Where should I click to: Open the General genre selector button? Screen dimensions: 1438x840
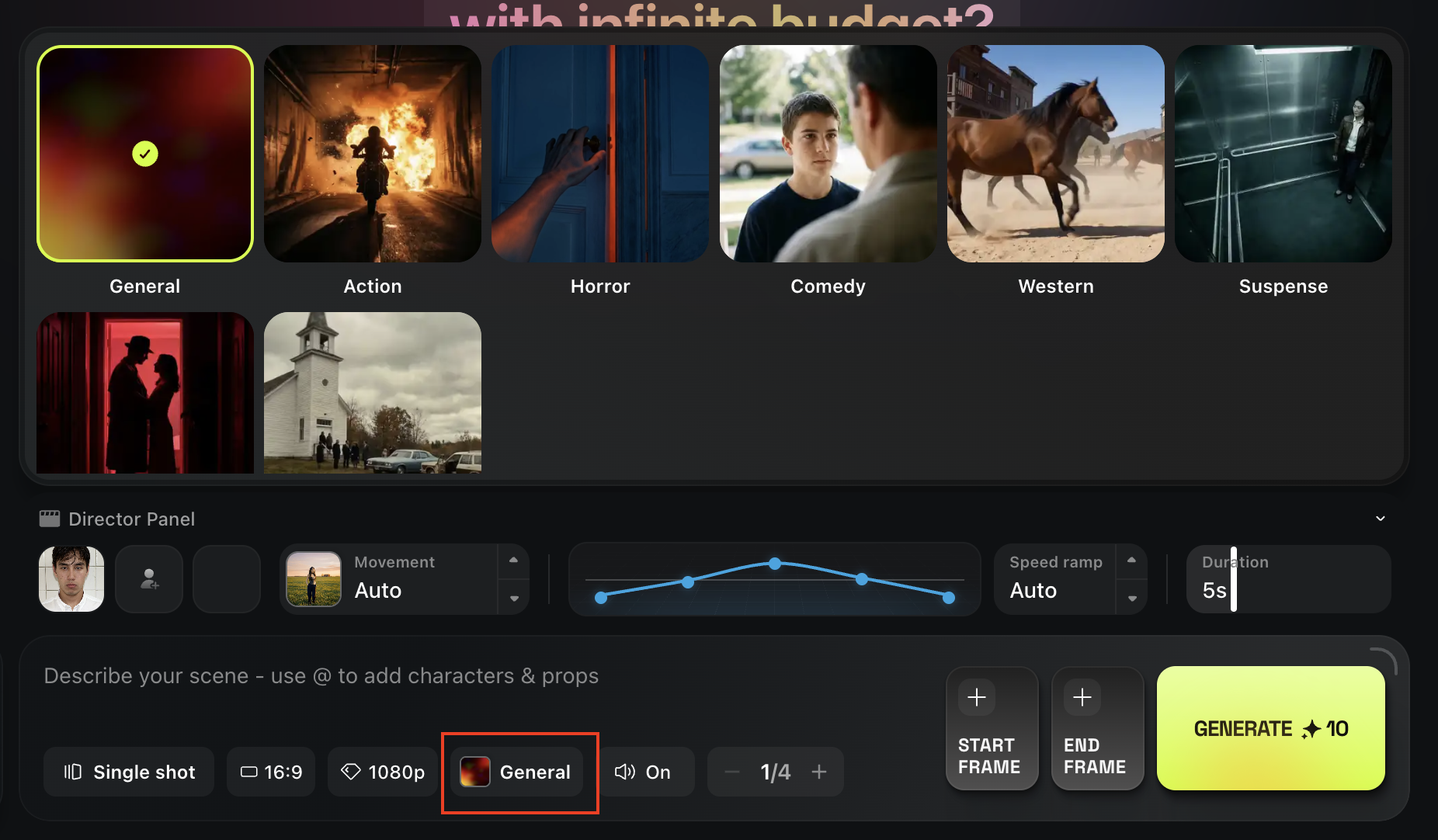516,772
